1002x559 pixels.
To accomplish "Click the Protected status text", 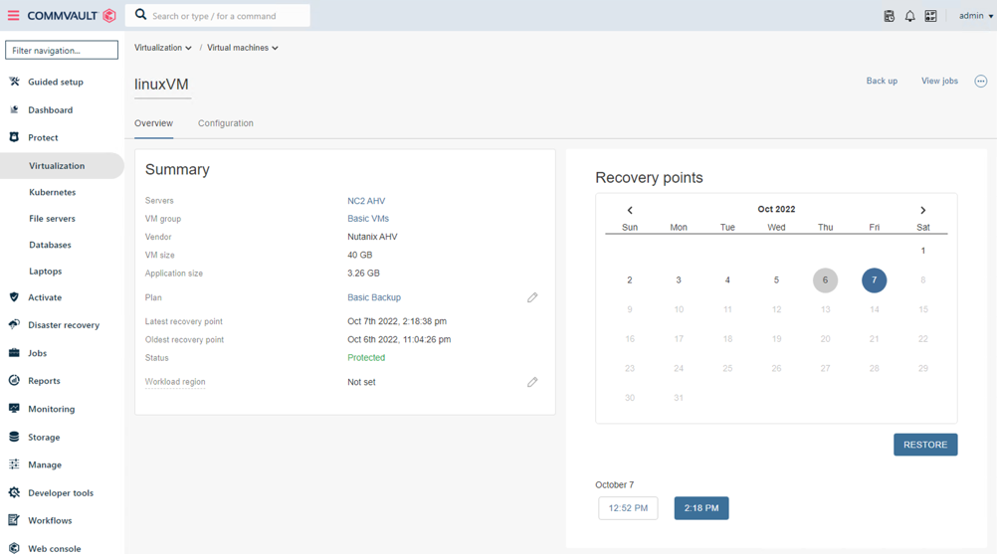I will click(x=366, y=358).
